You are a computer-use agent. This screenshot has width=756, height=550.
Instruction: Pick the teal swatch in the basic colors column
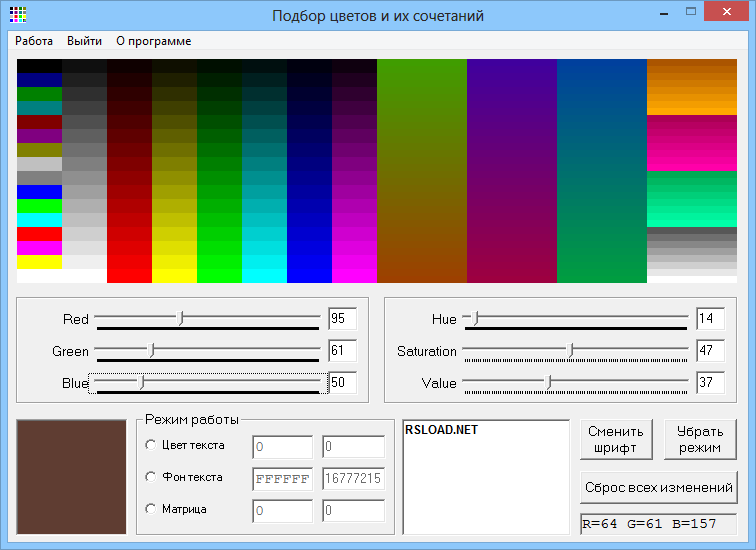40,108
